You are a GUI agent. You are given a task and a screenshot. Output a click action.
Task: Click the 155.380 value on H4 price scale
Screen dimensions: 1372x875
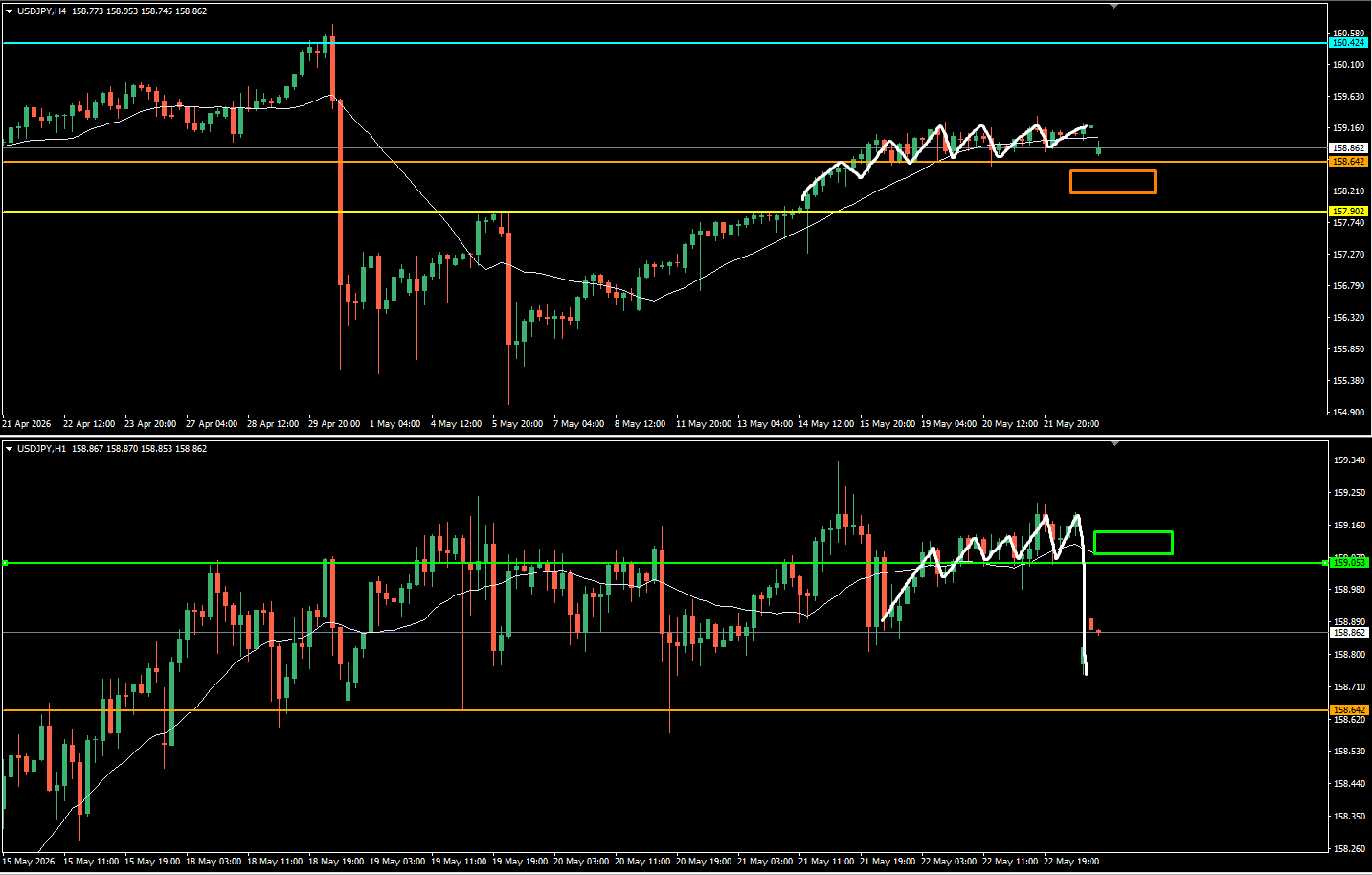1348,381
